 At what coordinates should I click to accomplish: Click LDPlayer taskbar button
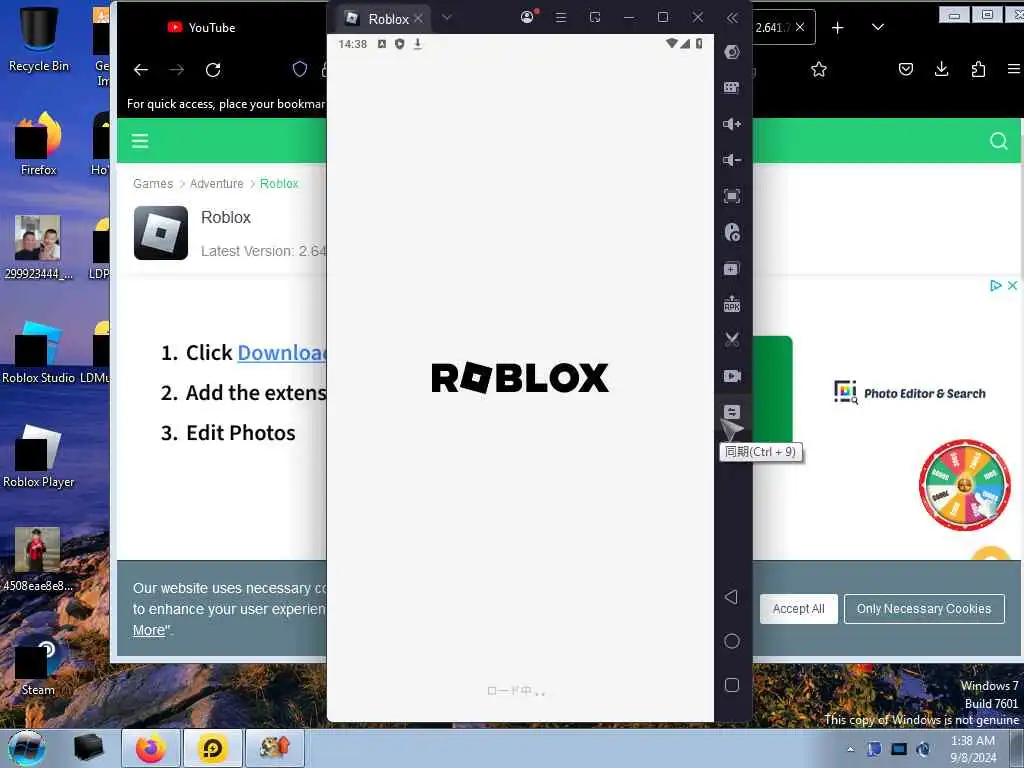click(x=213, y=748)
